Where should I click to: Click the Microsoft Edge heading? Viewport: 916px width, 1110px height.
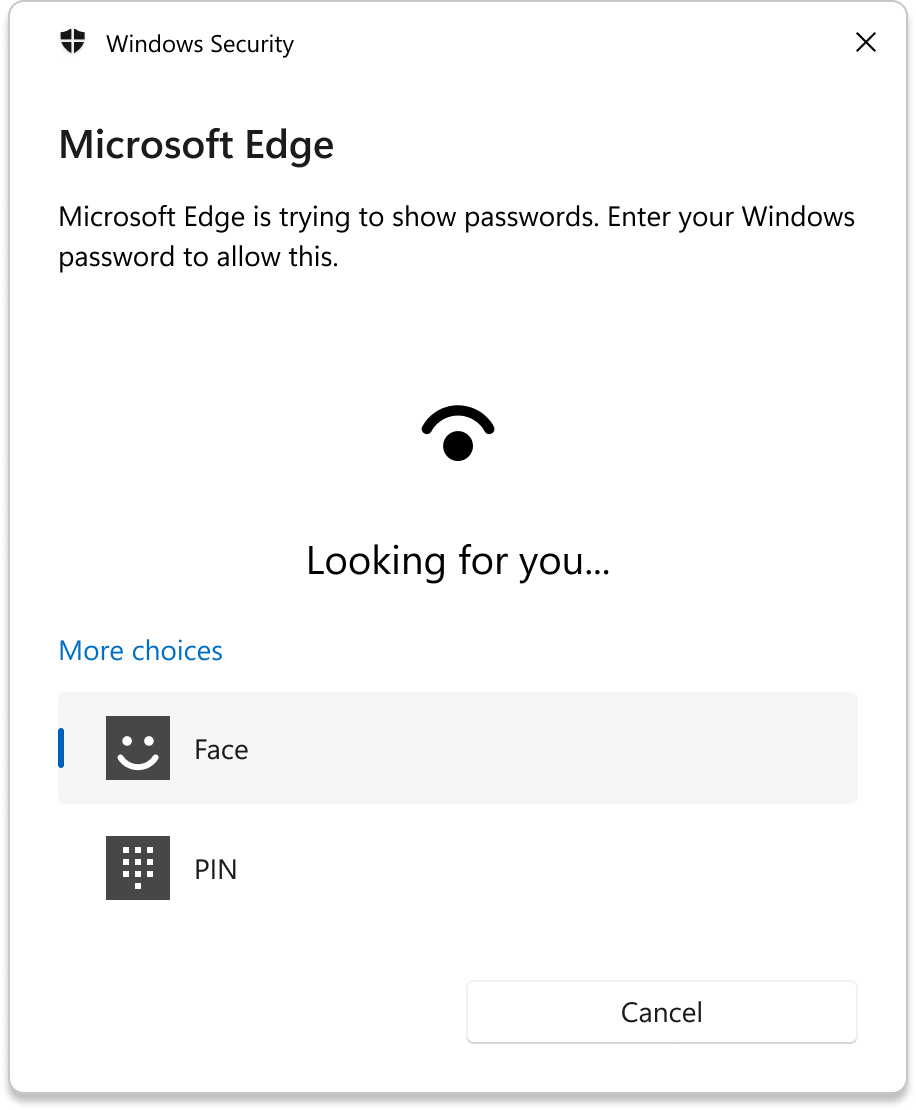[196, 145]
